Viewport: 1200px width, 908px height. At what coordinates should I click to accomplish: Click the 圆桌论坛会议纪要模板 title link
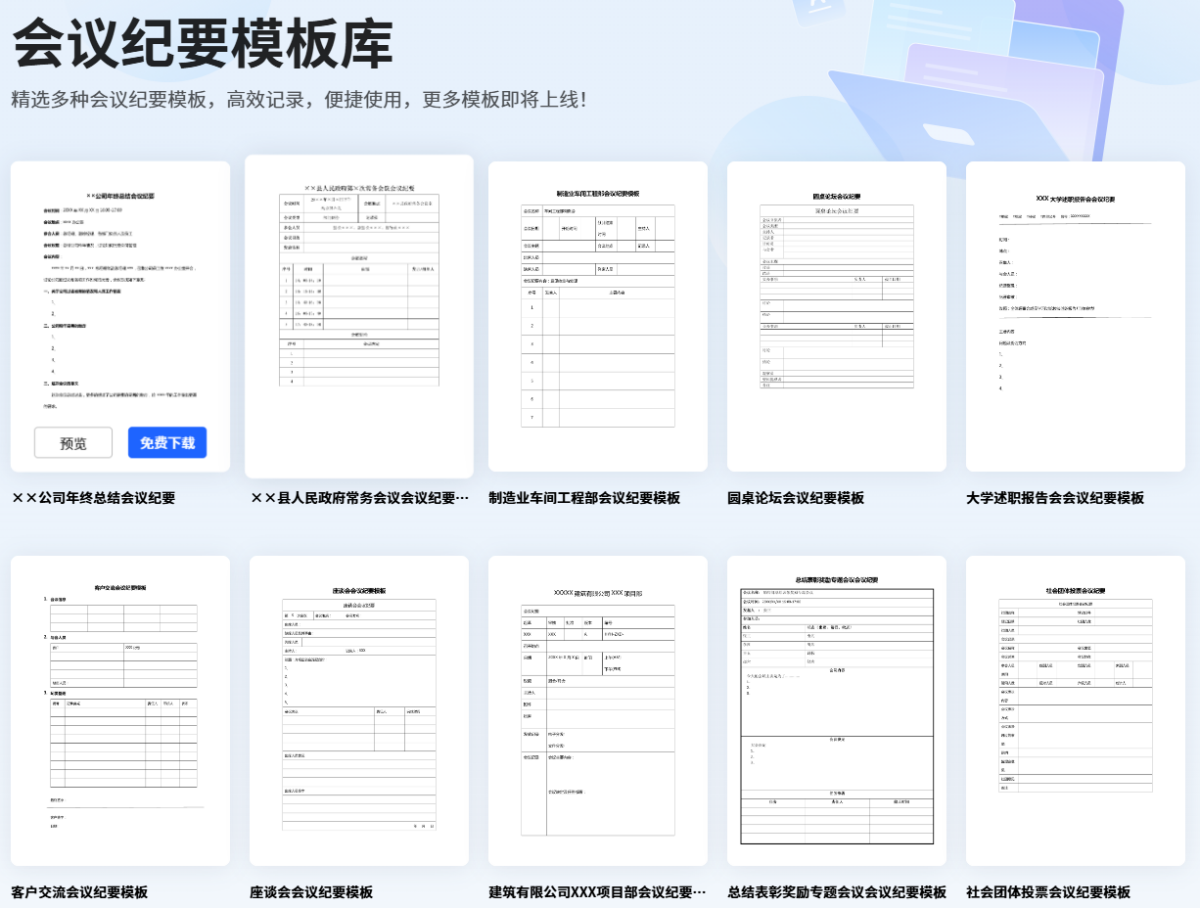pos(795,498)
